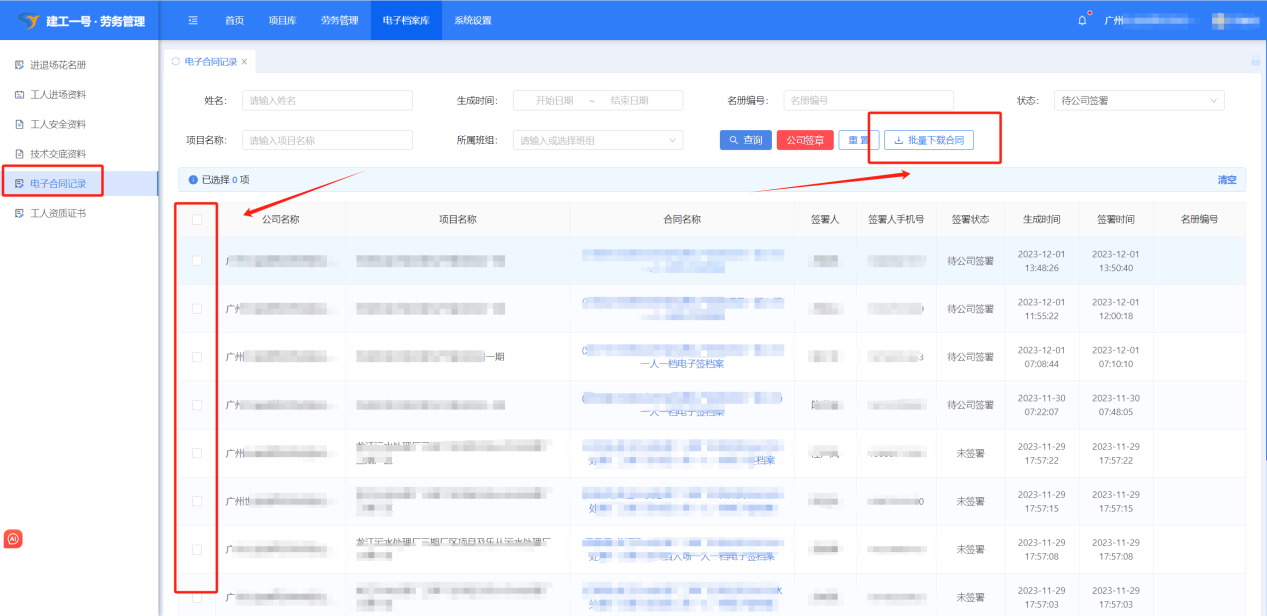The image size is (1267, 616).
Task: Click the notification bell icon
Action: click(x=1082, y=20)
